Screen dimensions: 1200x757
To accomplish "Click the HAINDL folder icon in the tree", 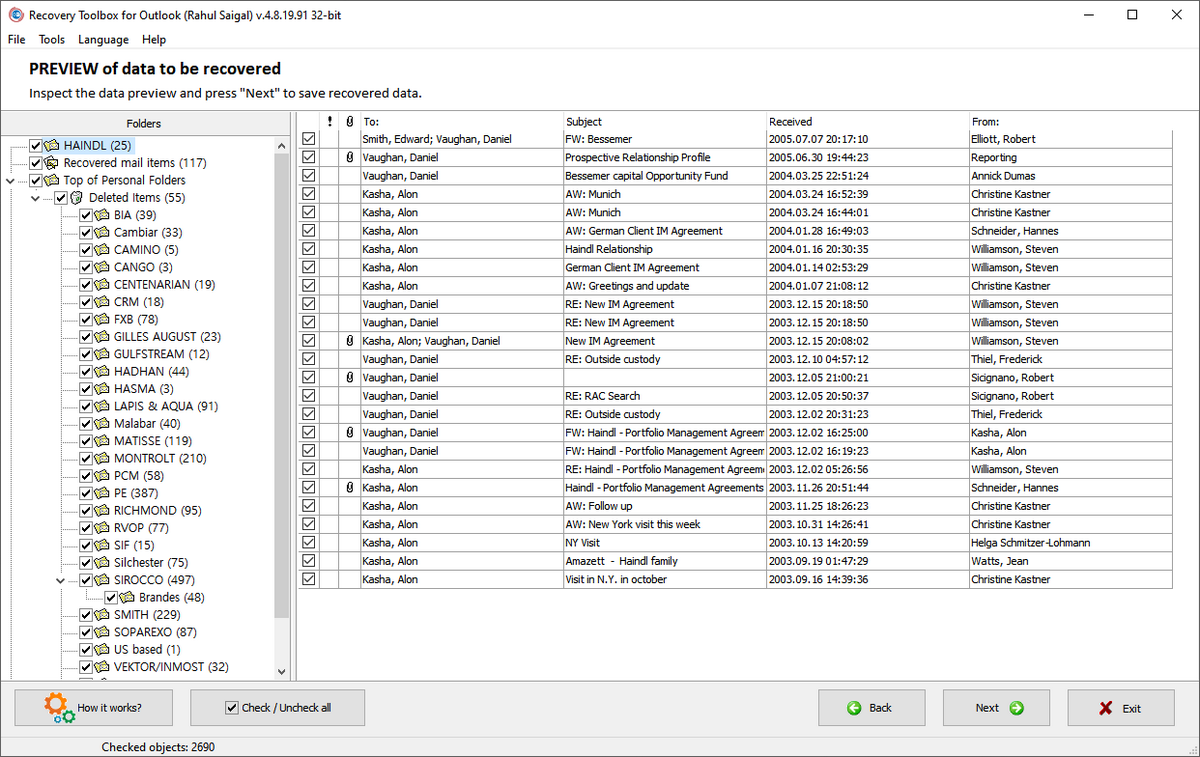I will [53, 145].
